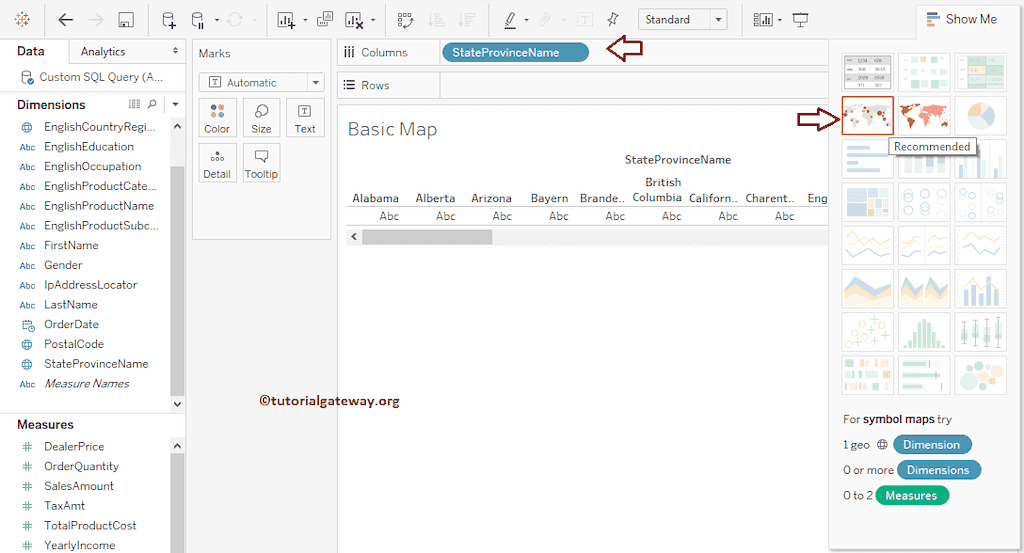Select the EnglishEducation dimension
This screenshot has height=553, width=1024.
[89, 146]
